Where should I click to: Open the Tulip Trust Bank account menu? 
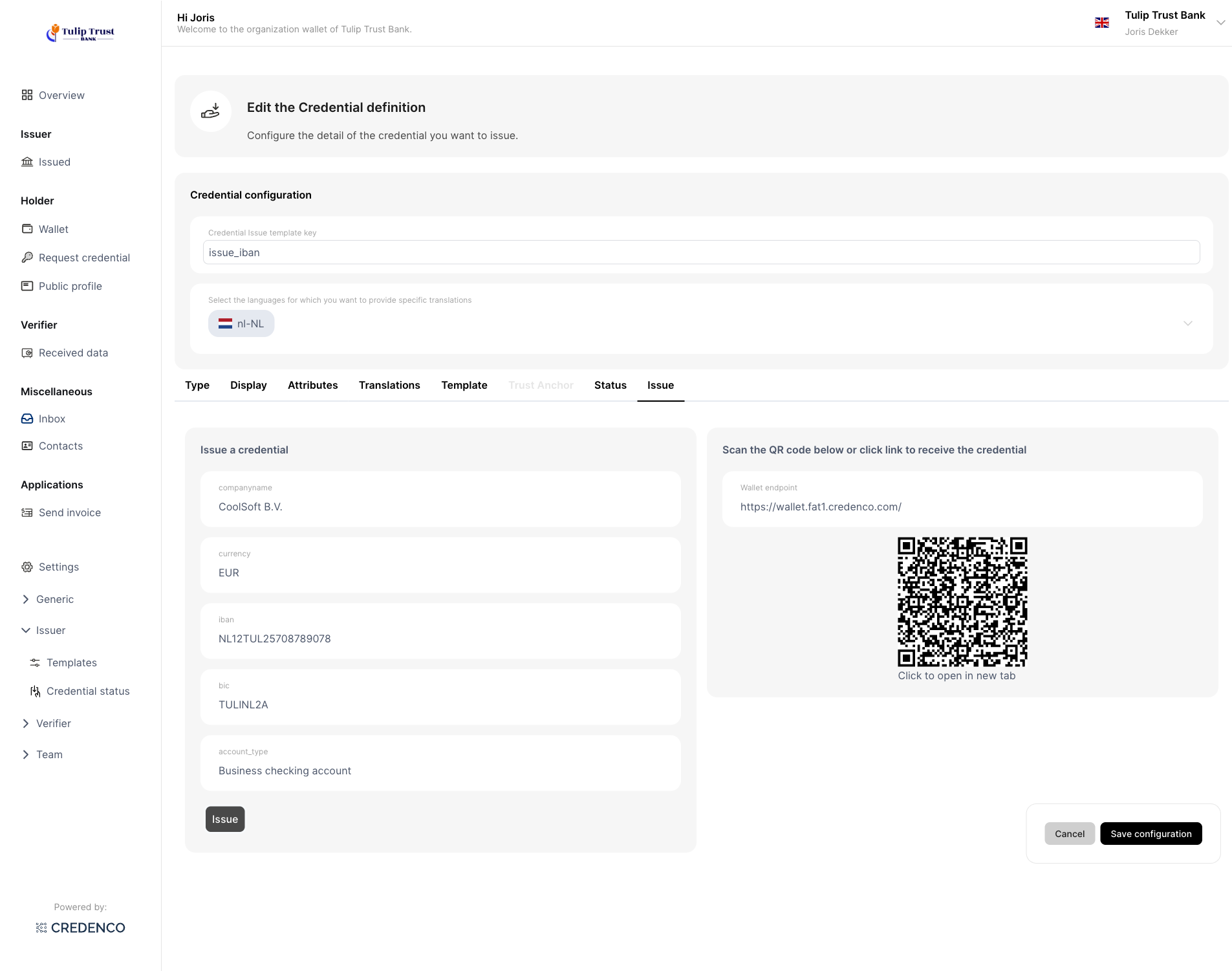click(1220, 23)
